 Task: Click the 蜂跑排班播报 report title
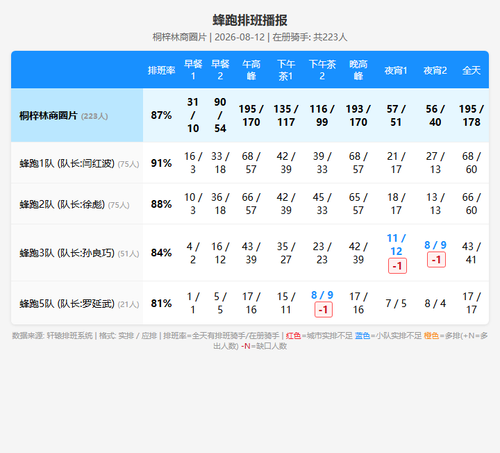pos(250,20)
